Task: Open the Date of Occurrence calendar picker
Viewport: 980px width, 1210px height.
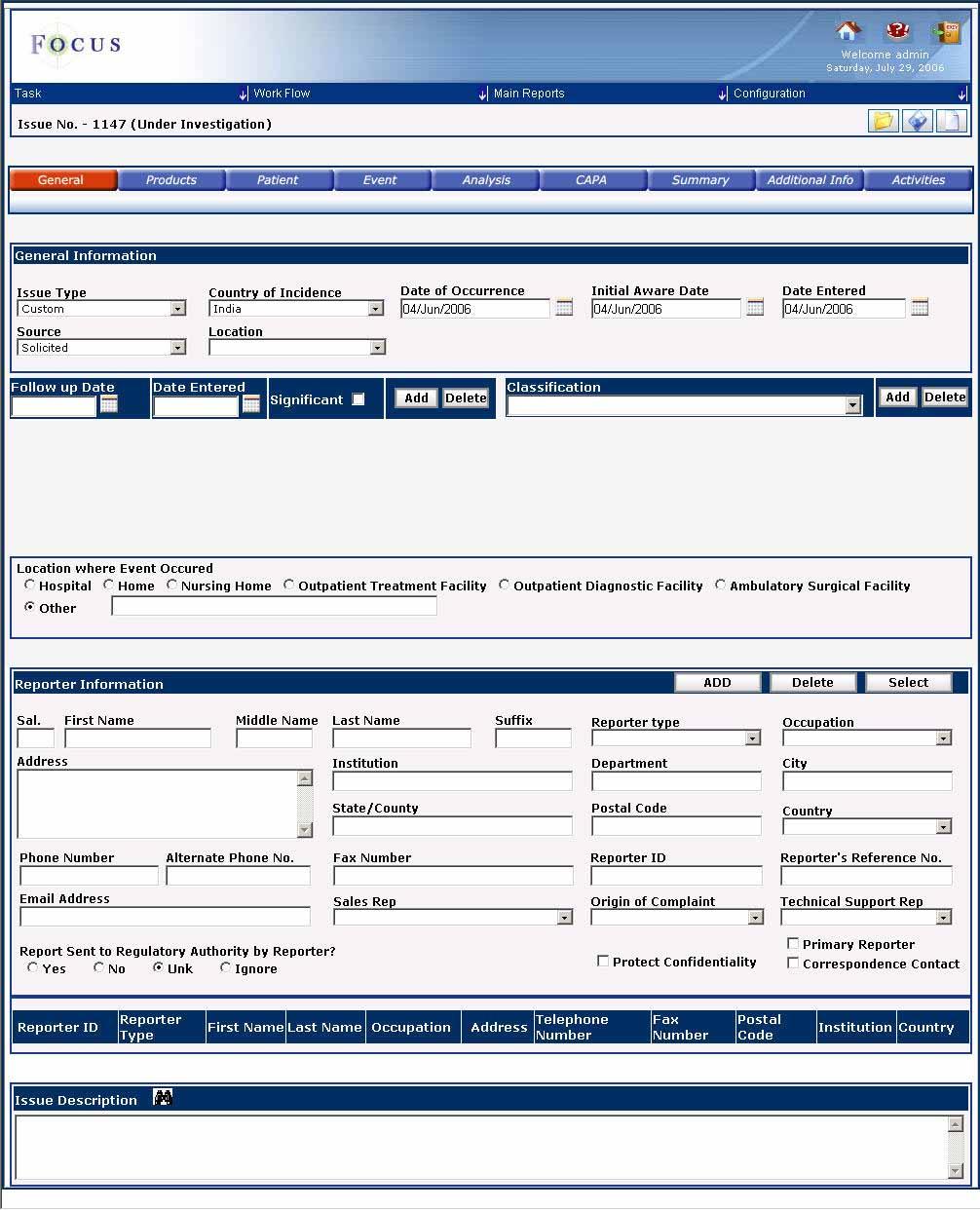Action: [x=564, y=308]
